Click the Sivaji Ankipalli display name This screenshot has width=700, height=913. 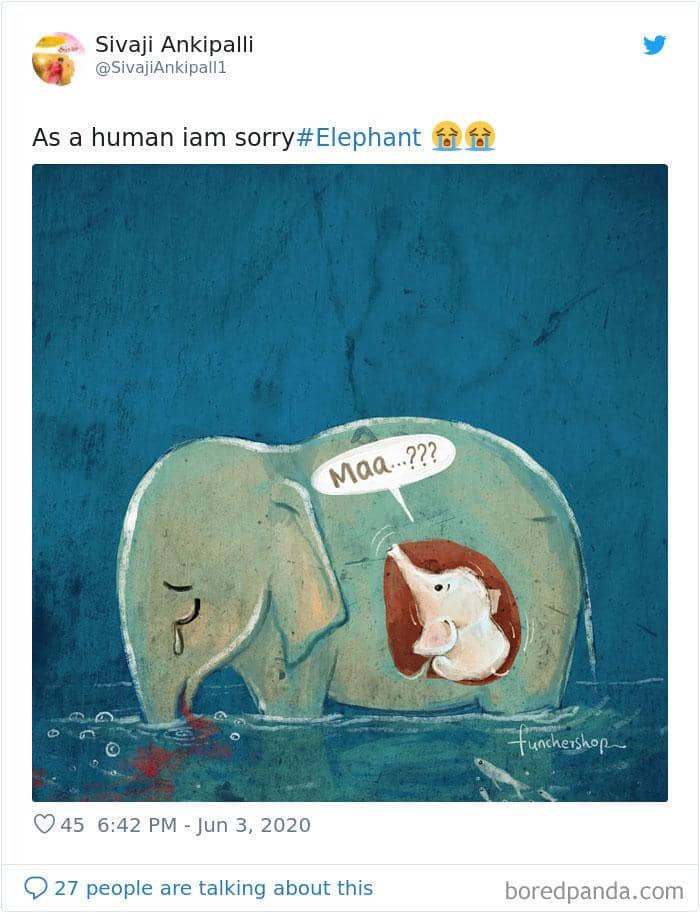tap(174, 44)
